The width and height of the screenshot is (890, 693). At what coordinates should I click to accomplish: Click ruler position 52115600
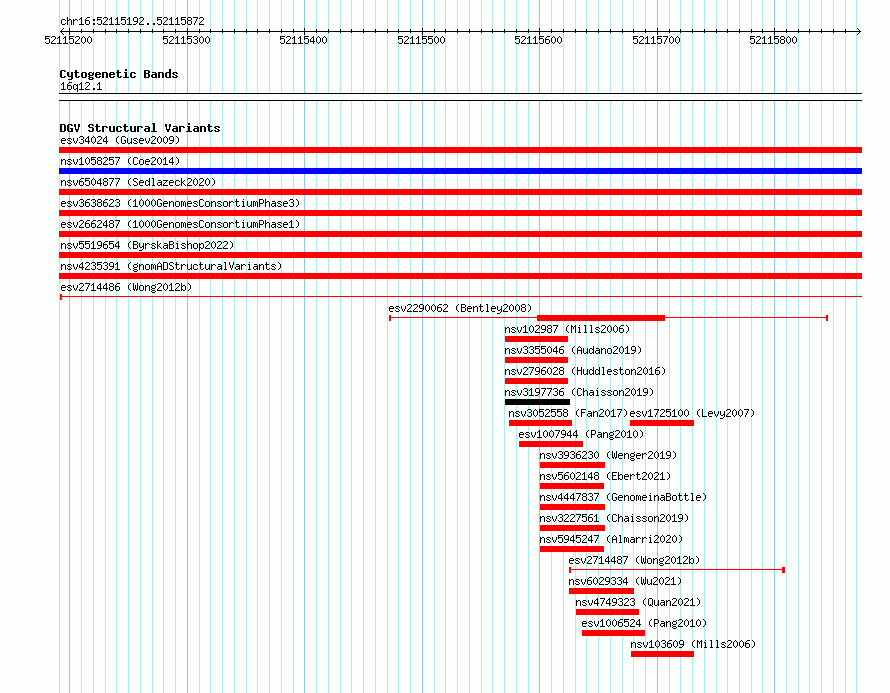(538, 40)
